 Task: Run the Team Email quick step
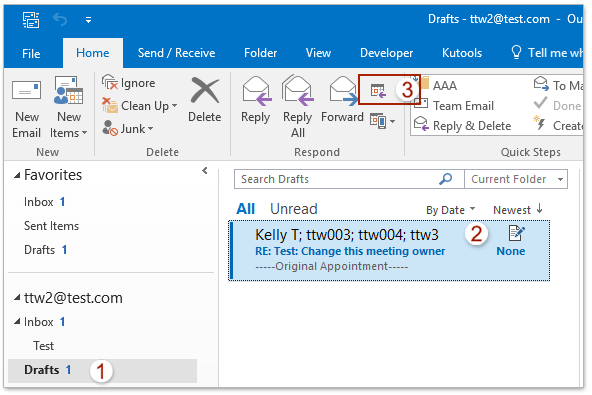(454, 105)
